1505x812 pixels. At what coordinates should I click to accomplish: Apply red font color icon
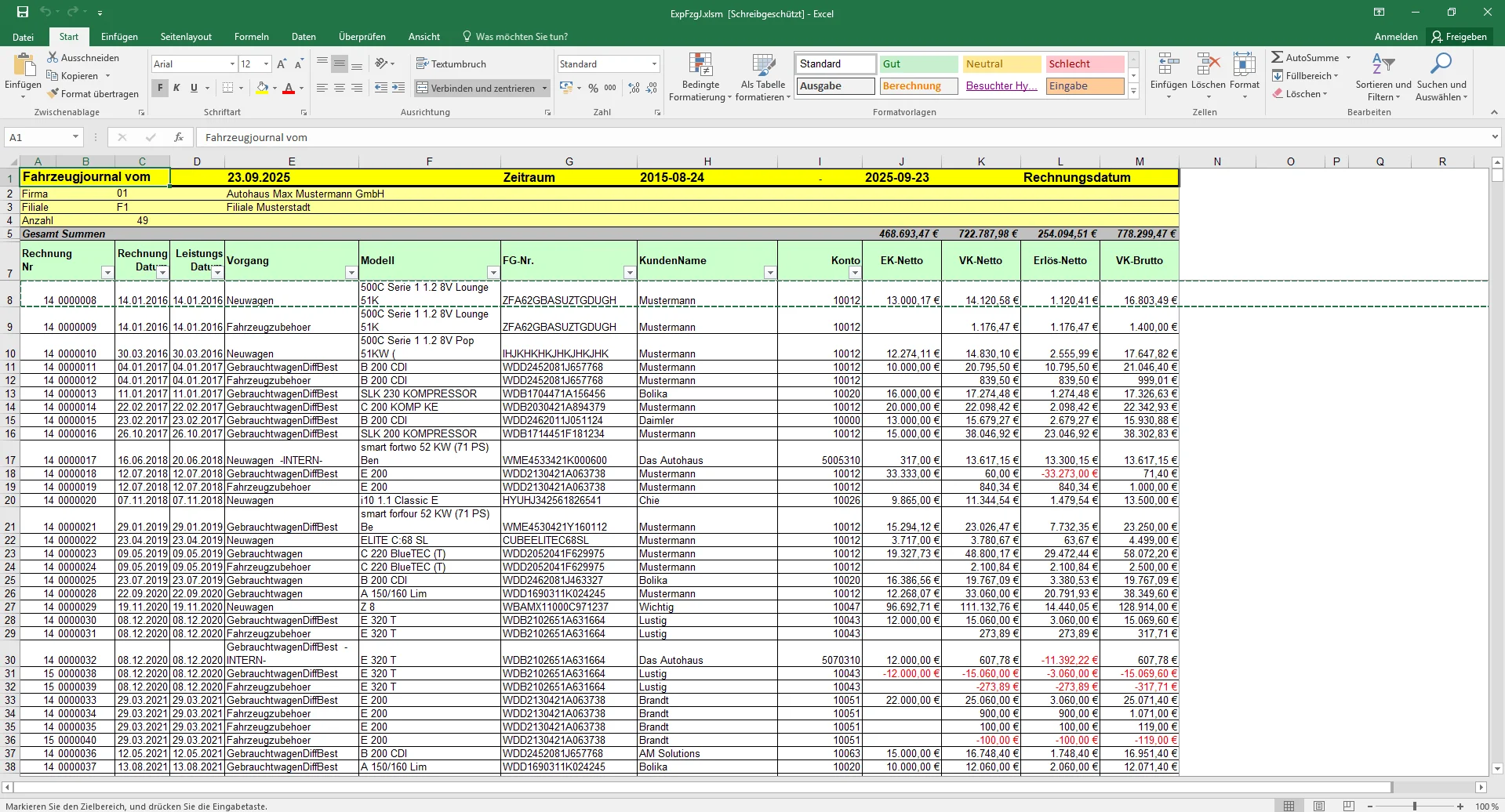coord(289,88)
